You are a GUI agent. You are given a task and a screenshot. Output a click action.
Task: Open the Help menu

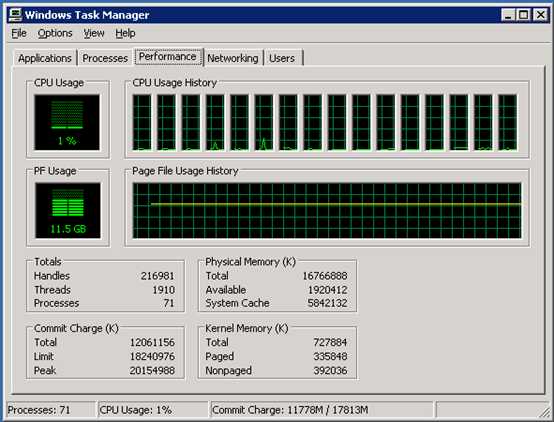[125, 33]
